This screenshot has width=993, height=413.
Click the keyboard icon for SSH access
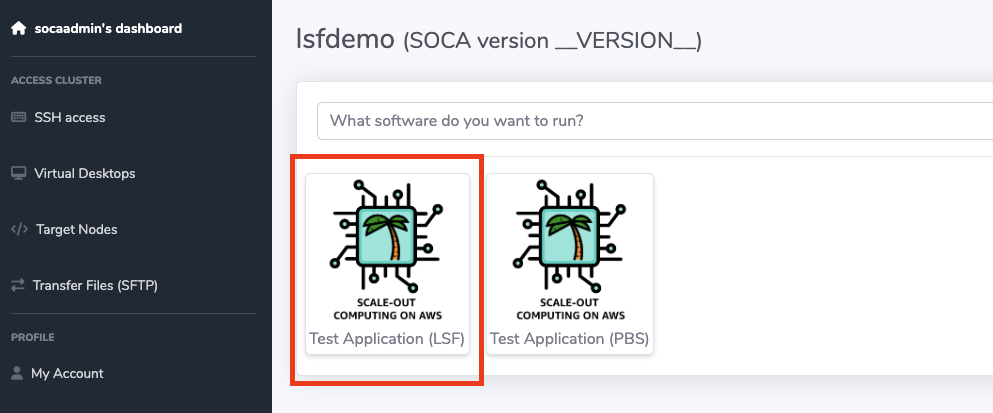(18, 118)
